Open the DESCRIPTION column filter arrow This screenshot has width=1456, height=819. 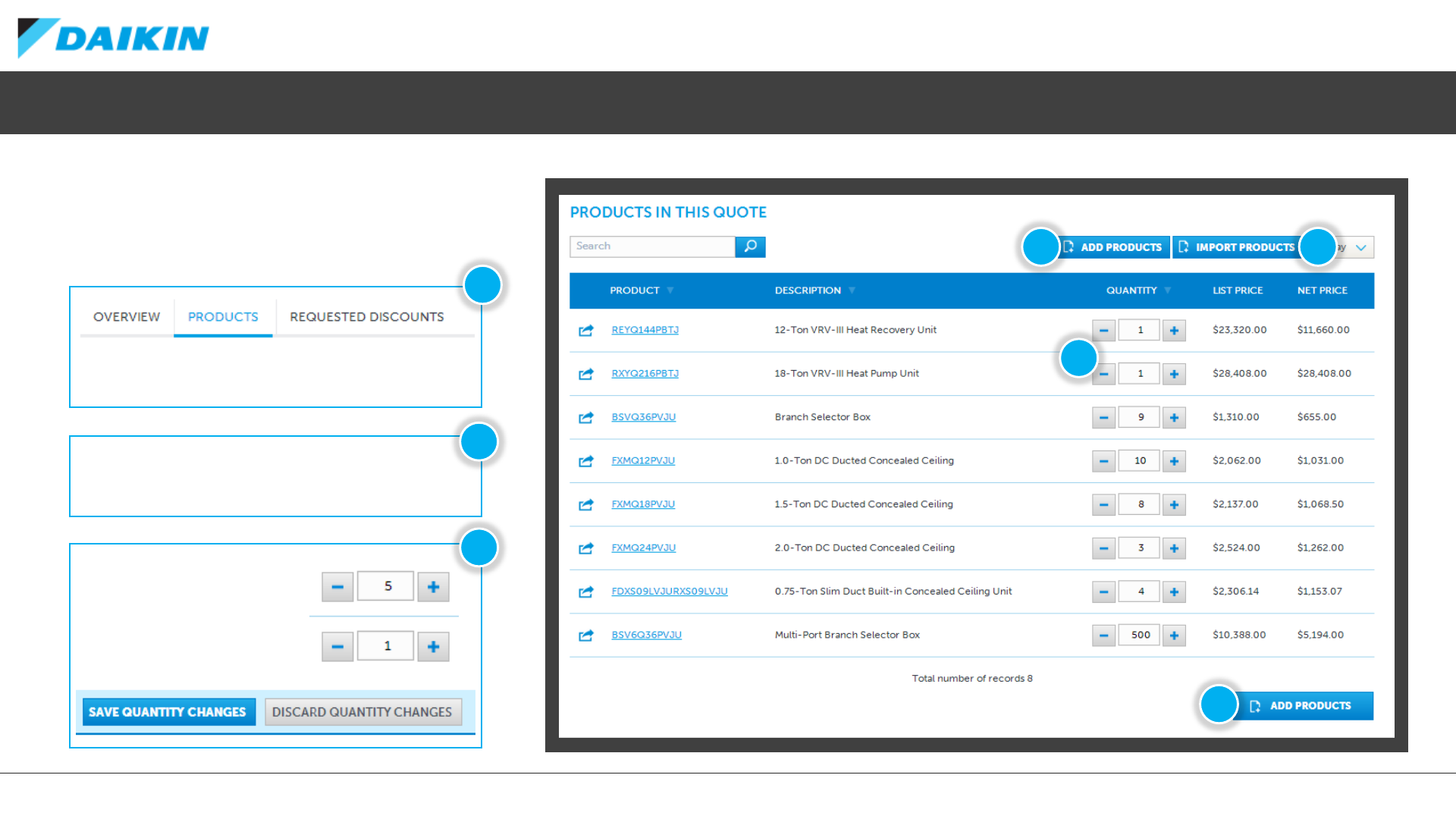[x=852, y=290]
